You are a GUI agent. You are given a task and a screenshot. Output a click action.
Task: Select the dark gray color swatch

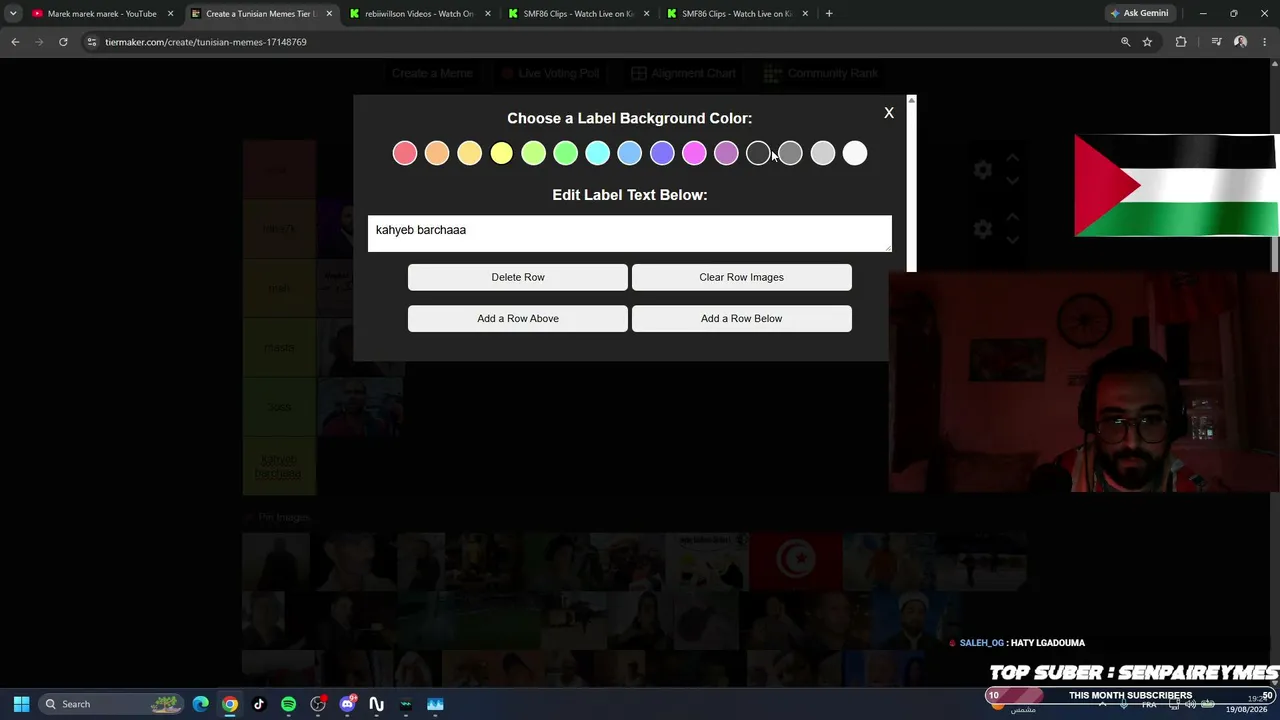[x=790, y=153]
